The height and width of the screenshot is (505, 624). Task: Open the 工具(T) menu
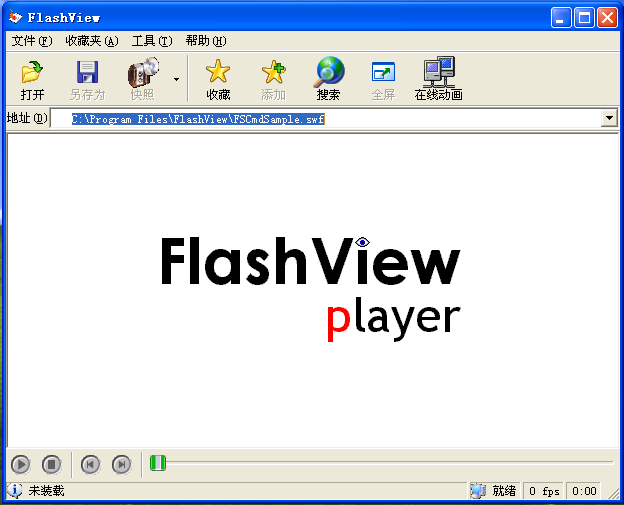[x=152, y=41]
